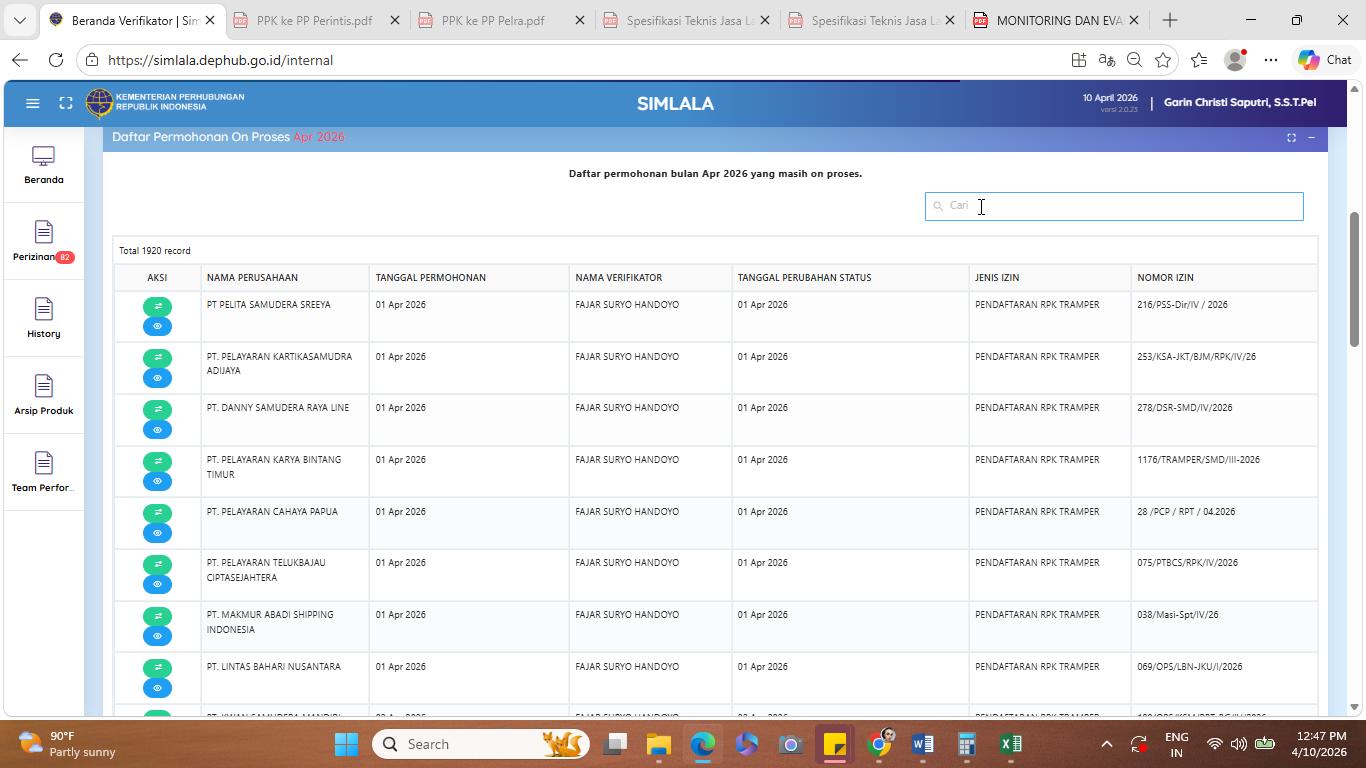Viewport: 1366px width, 768px height.
Task: Click green process button for PELAYARAN TELUKBAJAU CIPTASEJAHTERA
Action: coord(157,564)
